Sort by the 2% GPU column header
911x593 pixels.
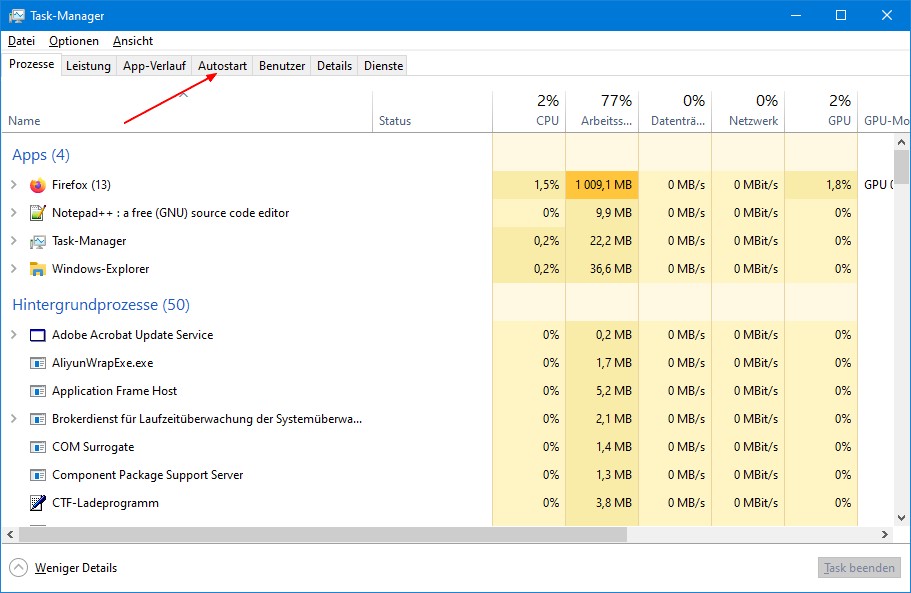coord(822,111)
